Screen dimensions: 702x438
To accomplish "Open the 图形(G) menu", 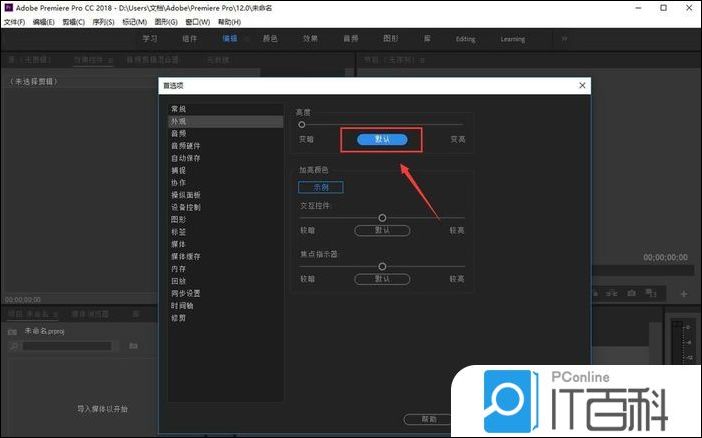I will [166, 22].
